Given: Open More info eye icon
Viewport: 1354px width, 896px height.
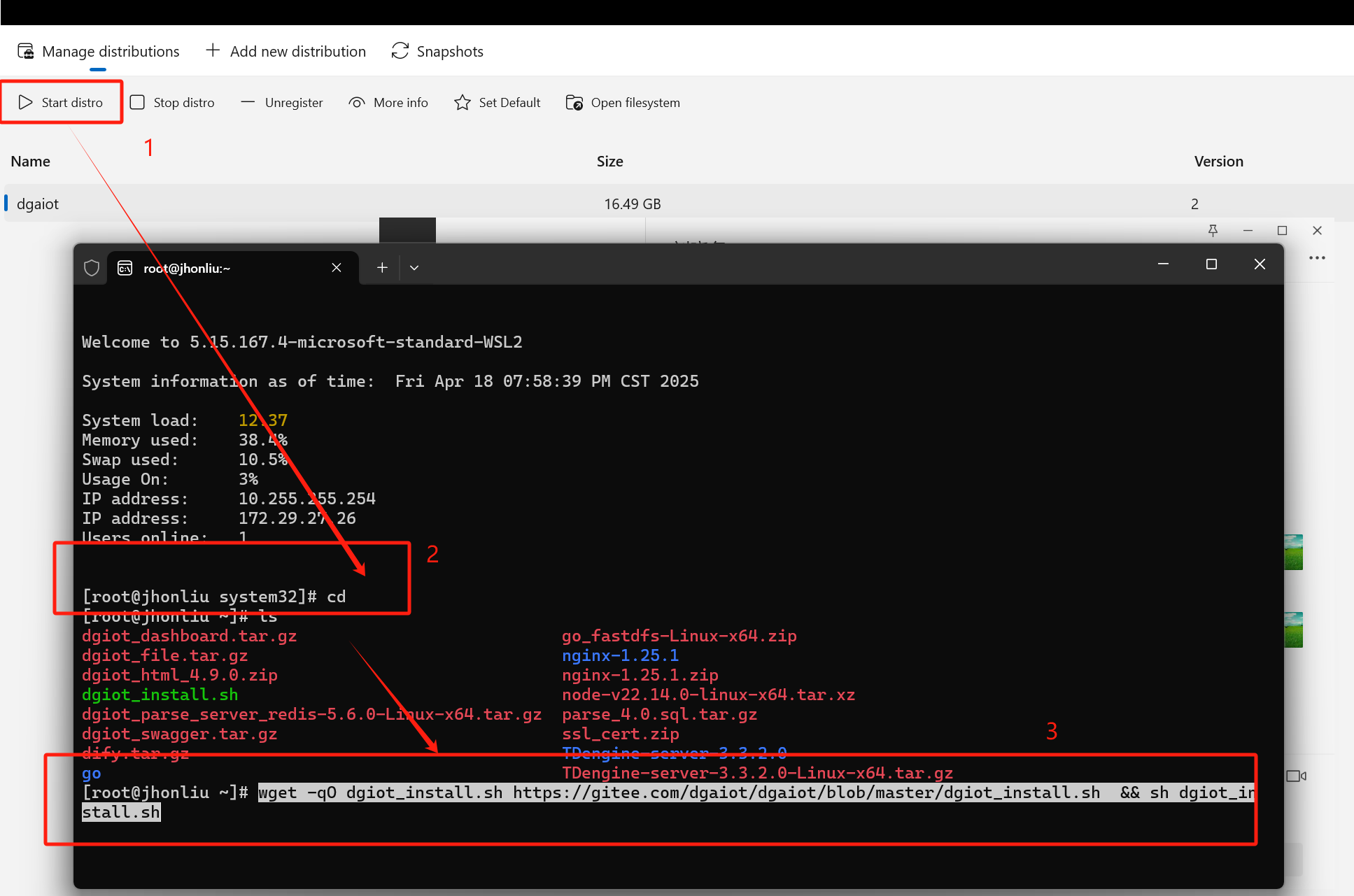Looking at the screenshot, I should tap(357, 102).
